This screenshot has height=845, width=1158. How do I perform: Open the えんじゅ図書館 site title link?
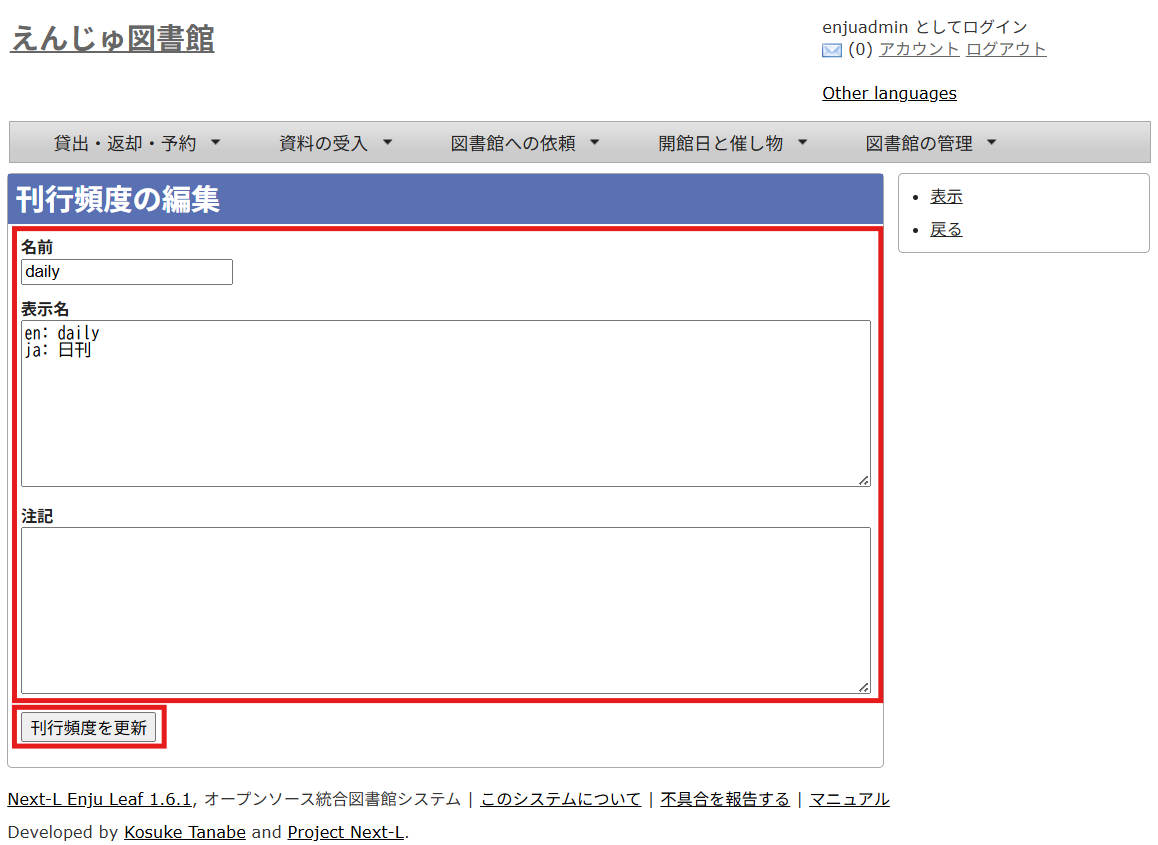pos(112,38)
